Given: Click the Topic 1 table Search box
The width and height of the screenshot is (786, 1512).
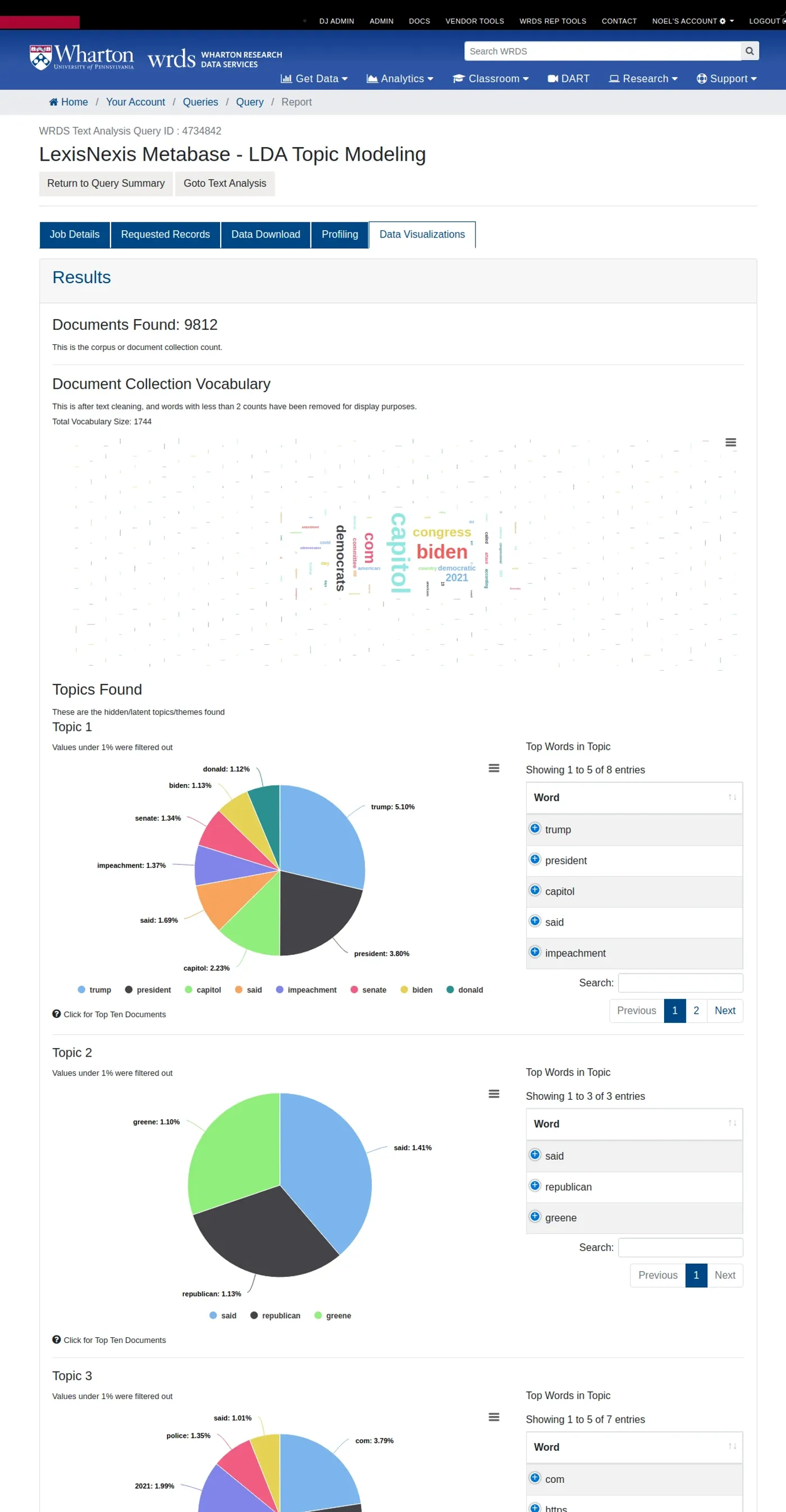Looking at the screenshot, I should (680, 982).
